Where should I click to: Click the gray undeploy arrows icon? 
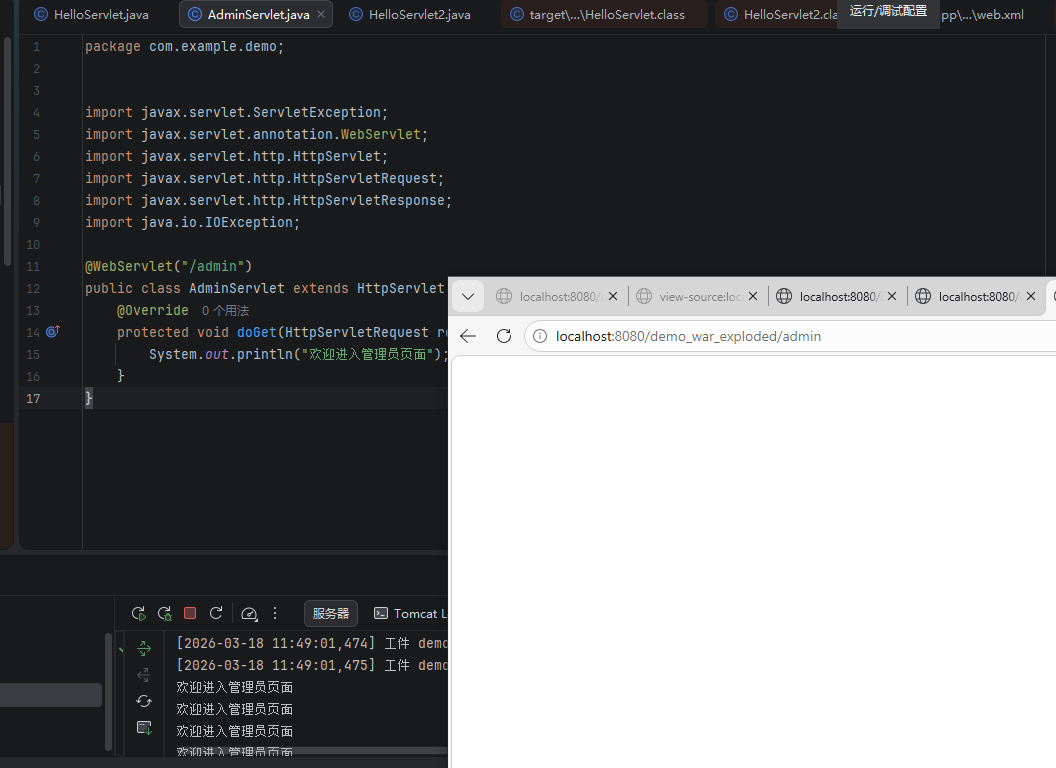point(144,675)
